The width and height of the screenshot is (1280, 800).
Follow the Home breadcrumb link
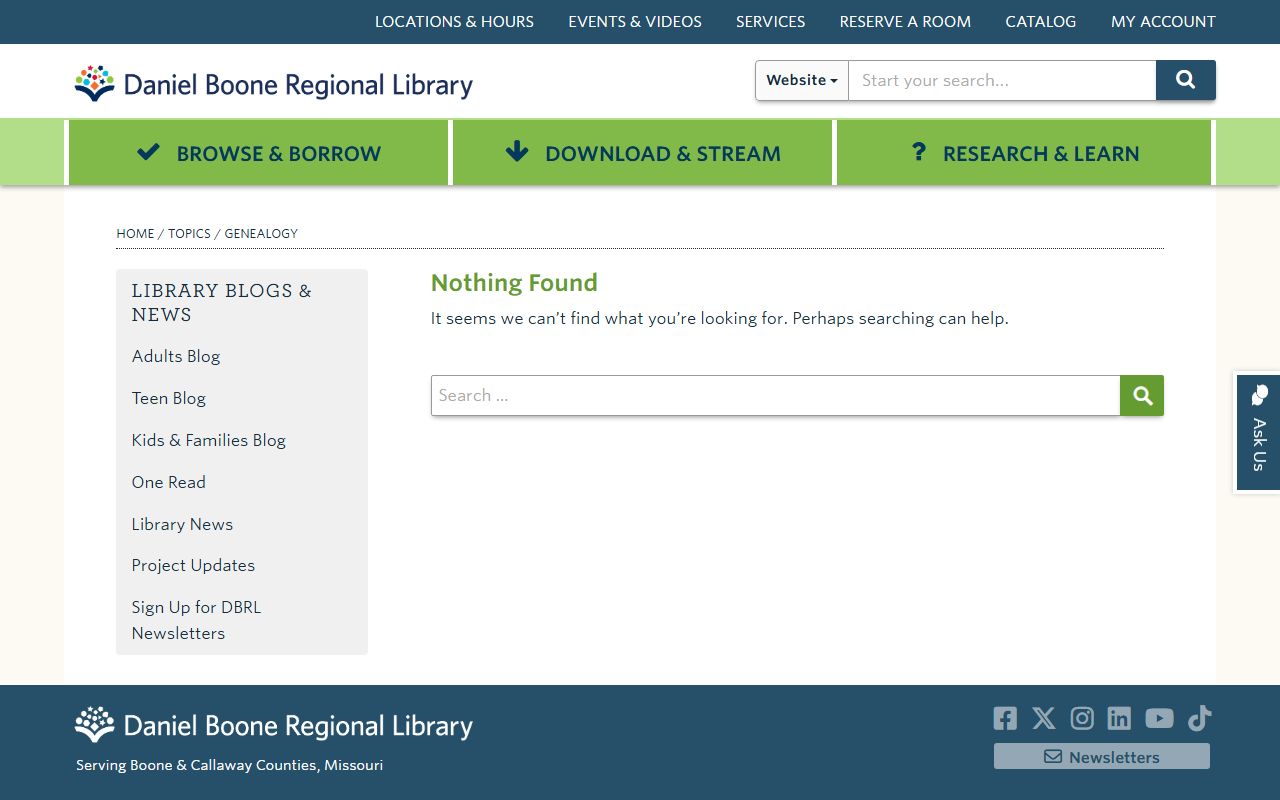pos(135,233)
